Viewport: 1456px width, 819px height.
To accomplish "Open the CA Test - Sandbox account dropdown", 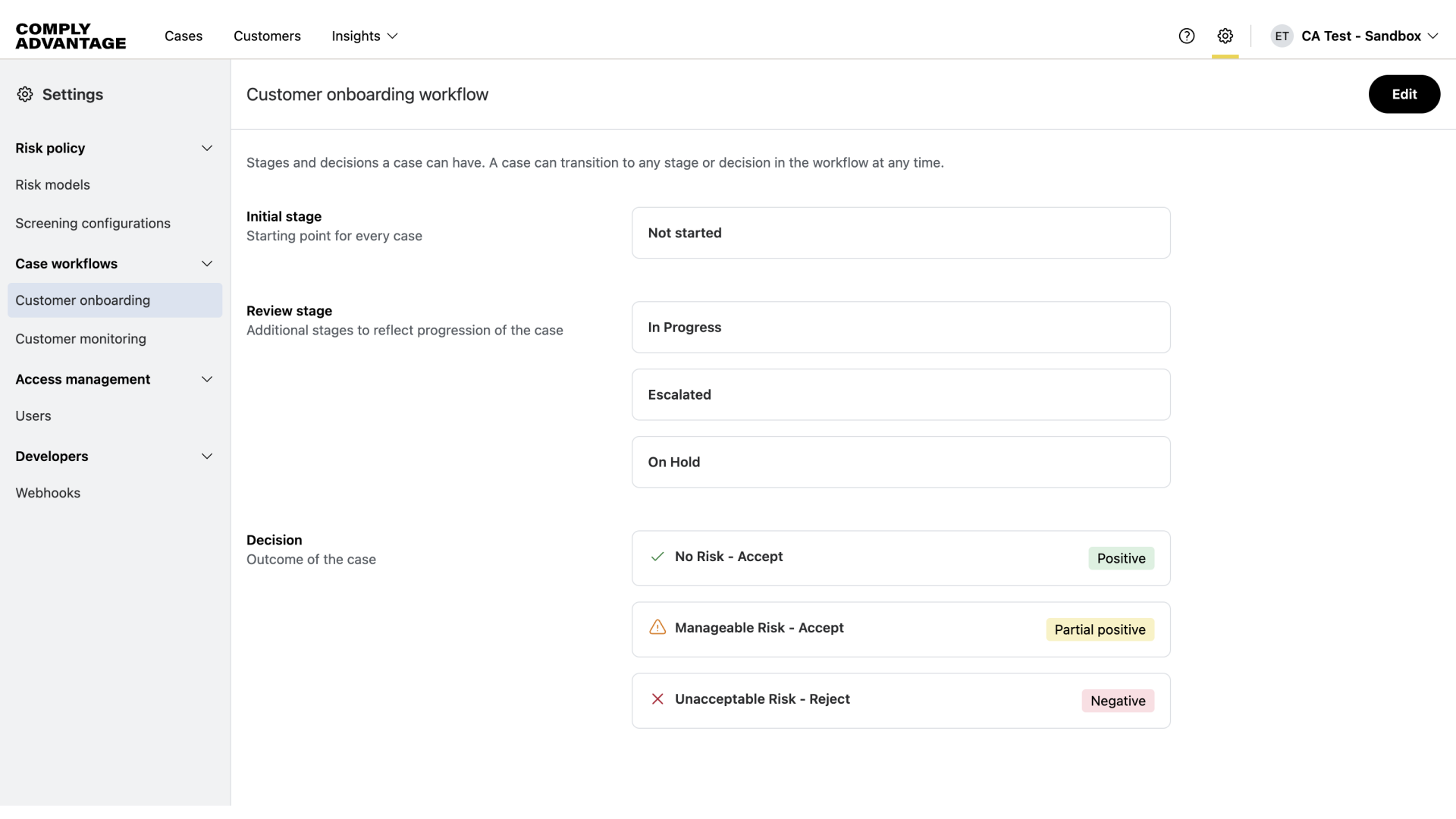I will (1370, 36).
